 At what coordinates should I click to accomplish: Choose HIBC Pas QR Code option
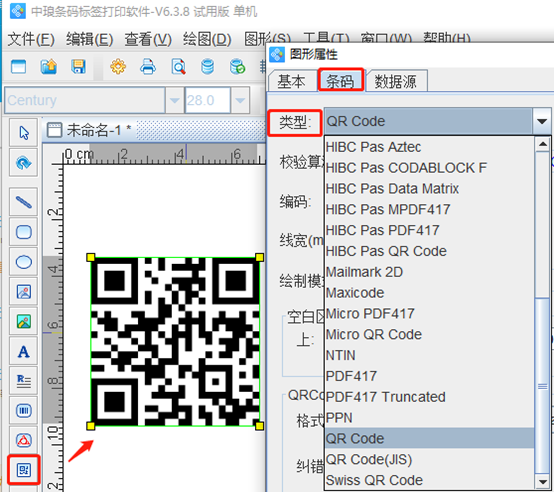click(429, 251)
